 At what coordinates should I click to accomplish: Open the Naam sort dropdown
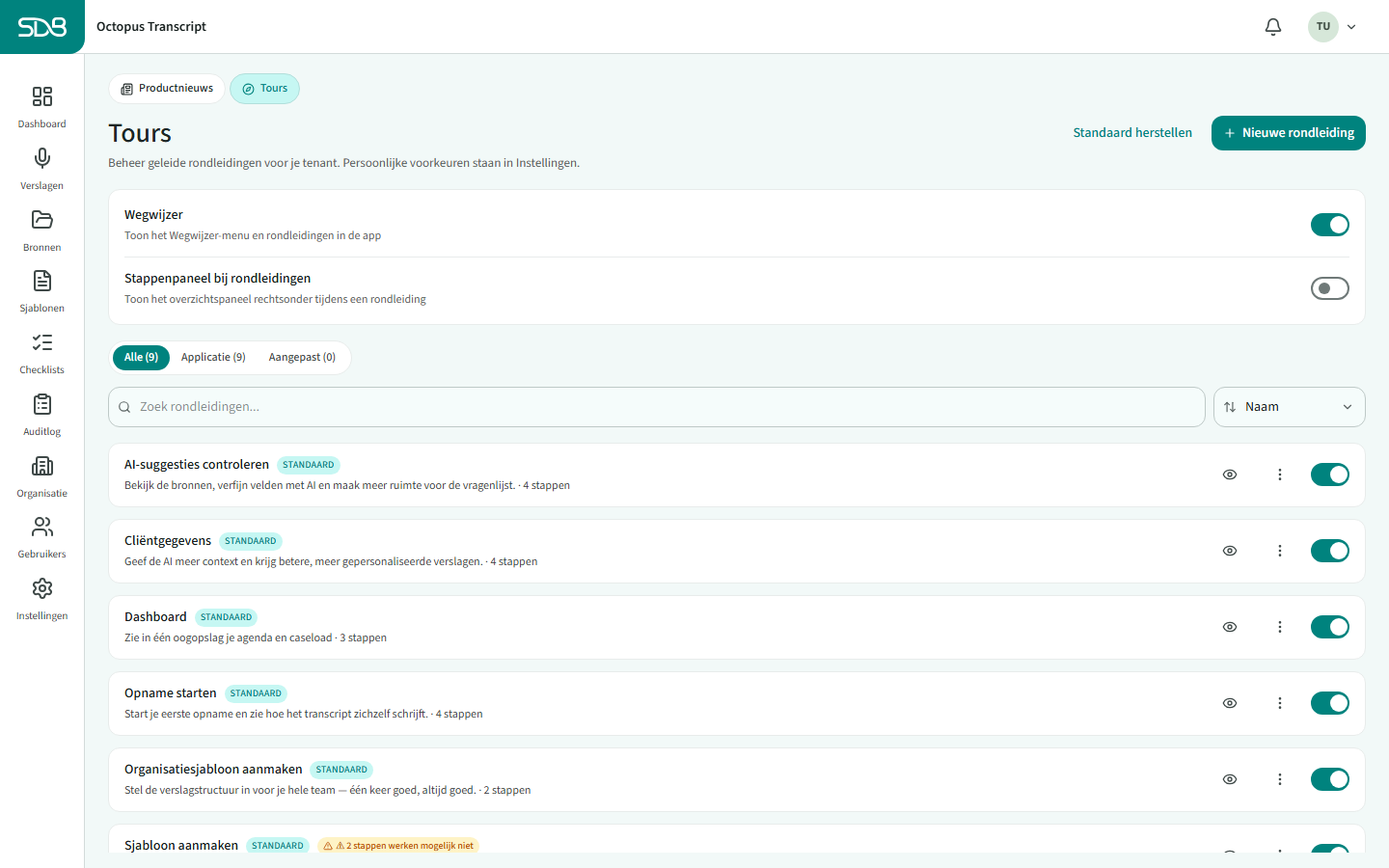point(1289,407)
